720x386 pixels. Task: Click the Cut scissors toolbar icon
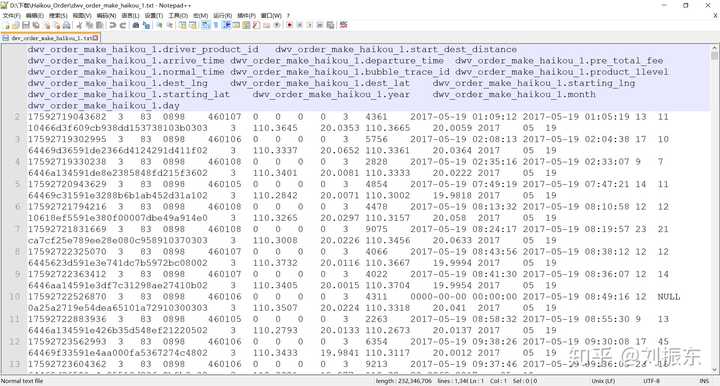(x=79, y=25)
